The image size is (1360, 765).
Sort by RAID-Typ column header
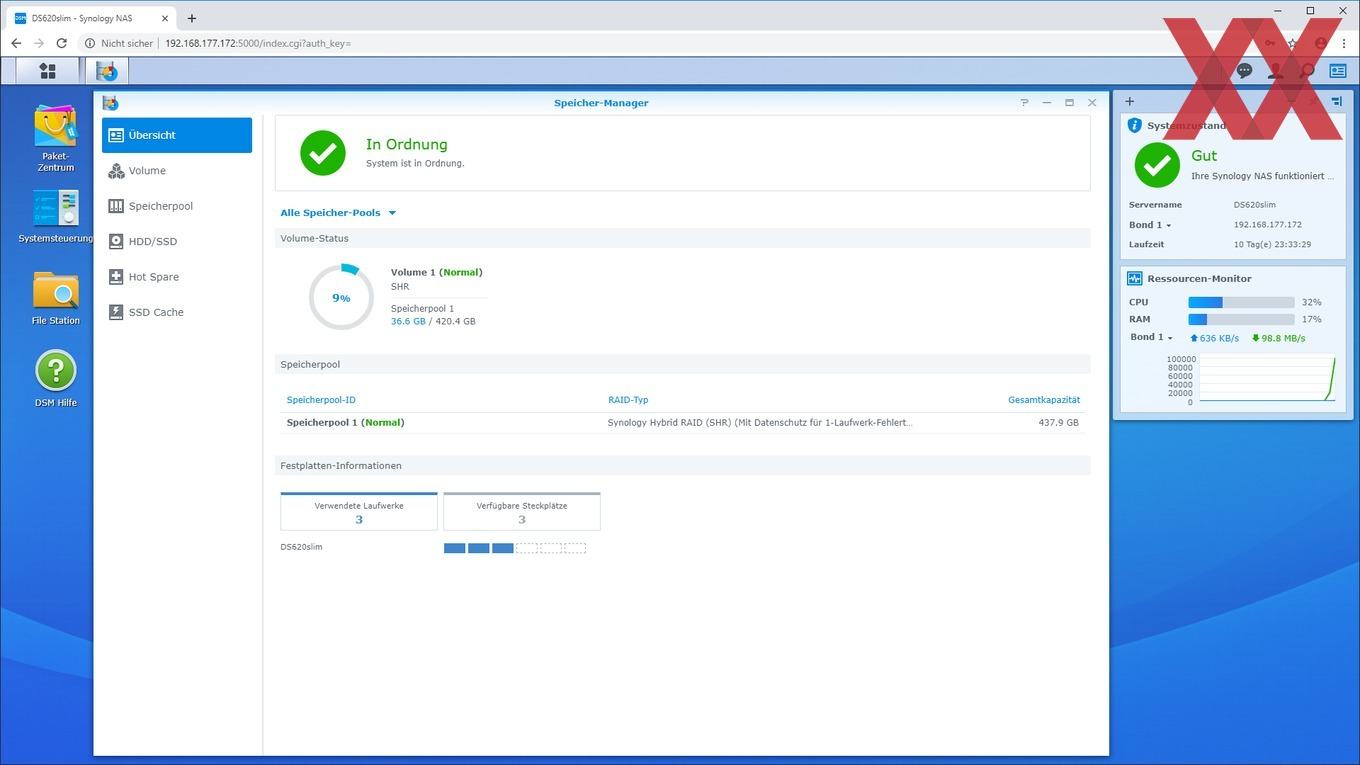click(x=628, y=400)
